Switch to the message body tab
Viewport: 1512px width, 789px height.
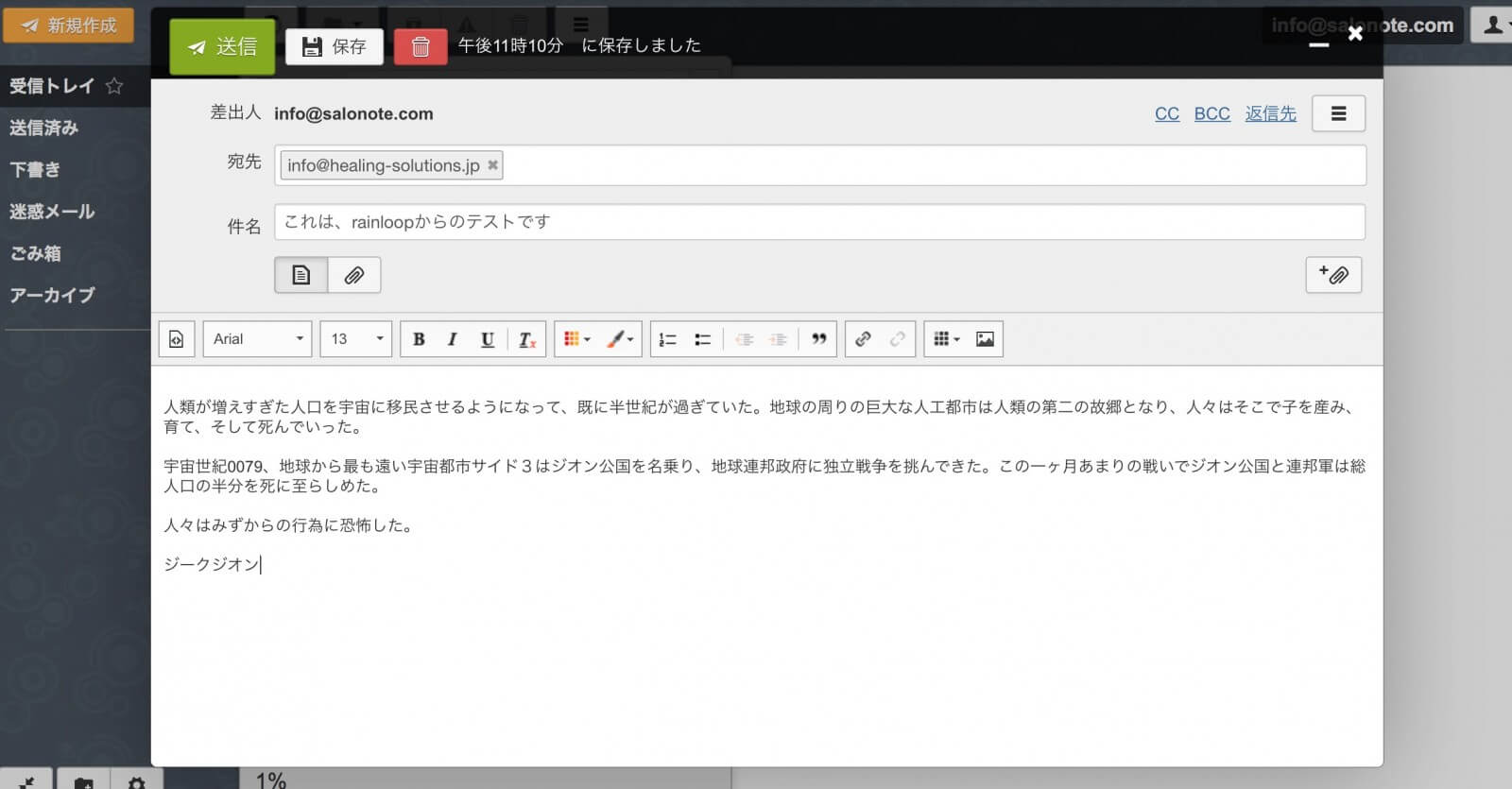tap(301, 275)
